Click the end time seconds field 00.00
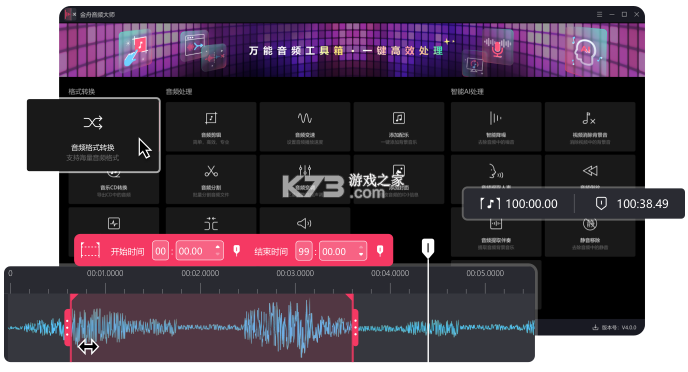 point(343,251)
